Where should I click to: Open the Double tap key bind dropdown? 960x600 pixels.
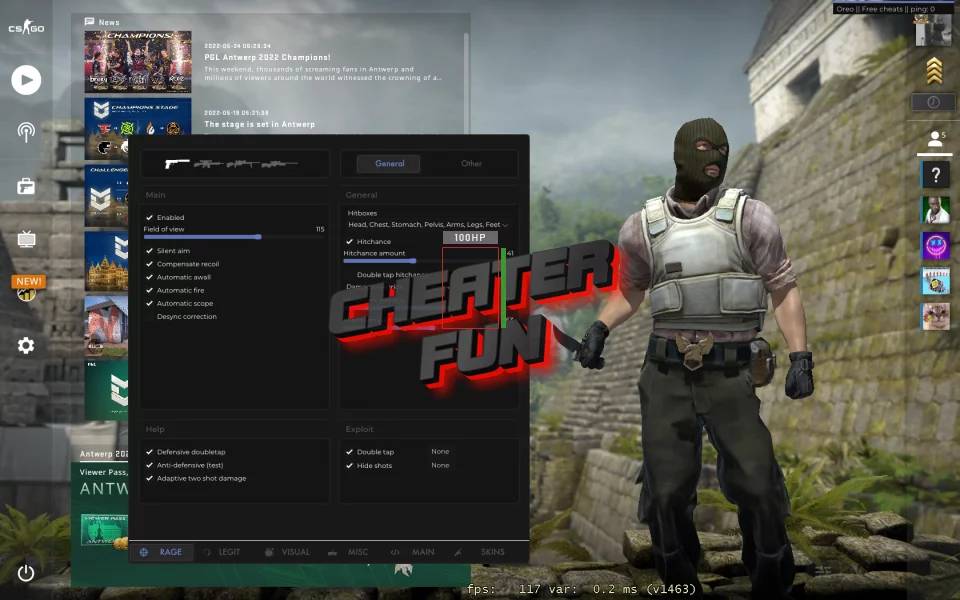click(440, 451)
